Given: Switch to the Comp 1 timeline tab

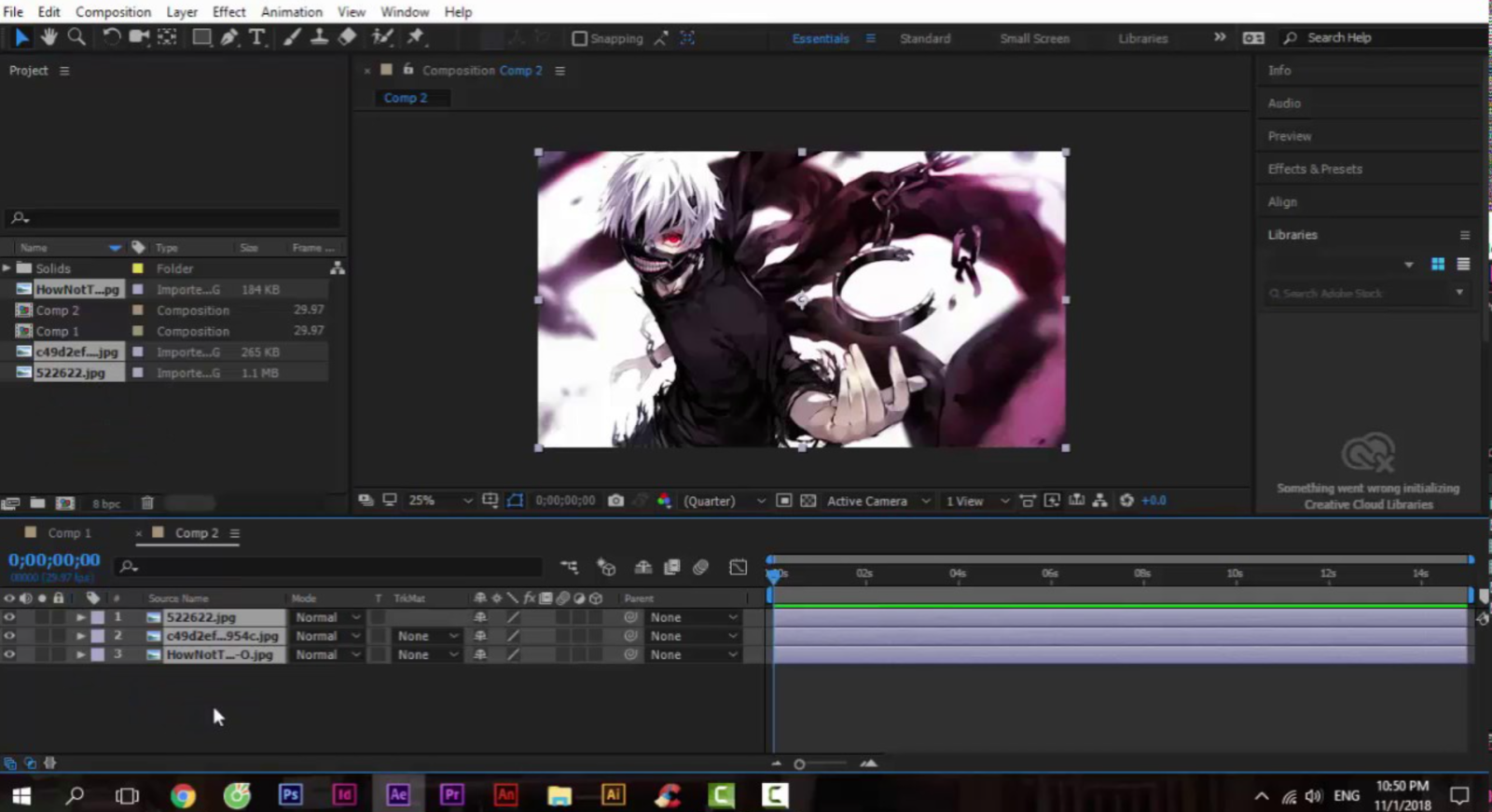Looking at the screenshot, I should 69,533.
